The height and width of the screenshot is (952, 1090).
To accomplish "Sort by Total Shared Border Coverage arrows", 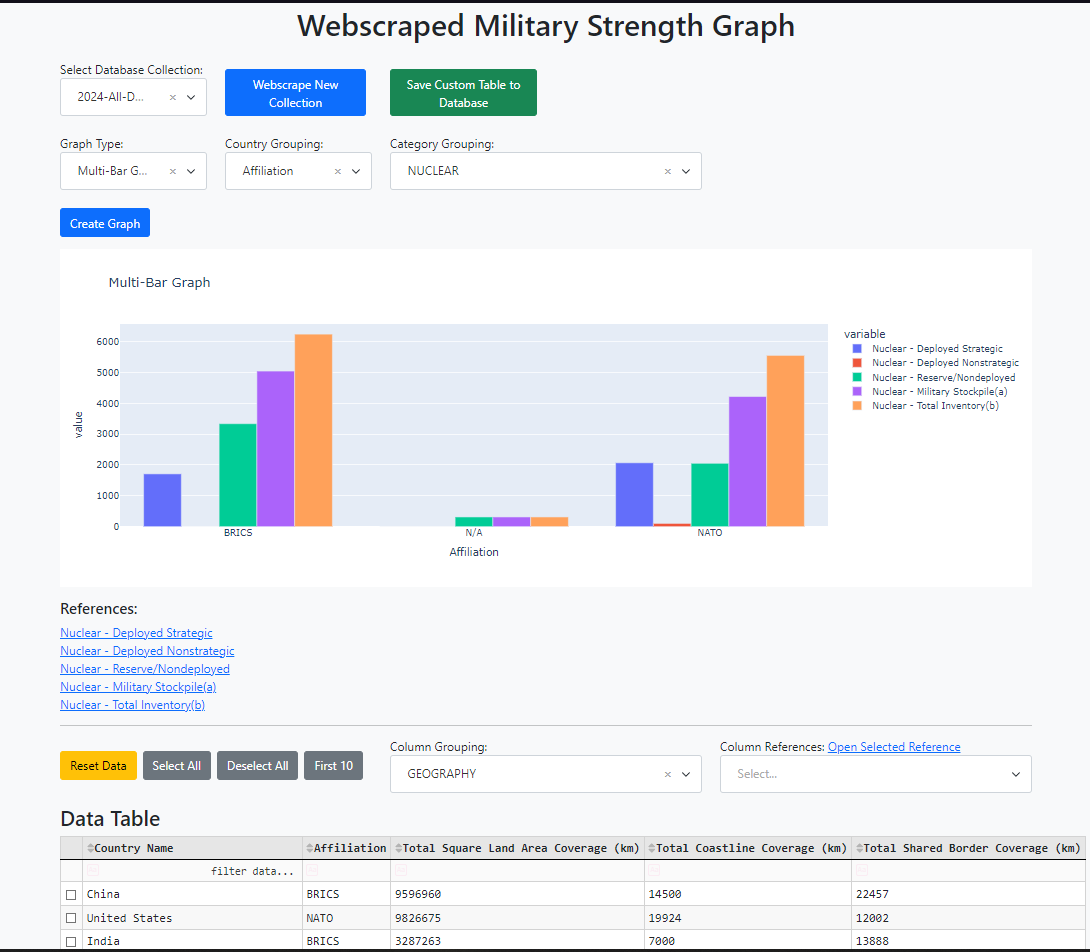I will (860, 848).
